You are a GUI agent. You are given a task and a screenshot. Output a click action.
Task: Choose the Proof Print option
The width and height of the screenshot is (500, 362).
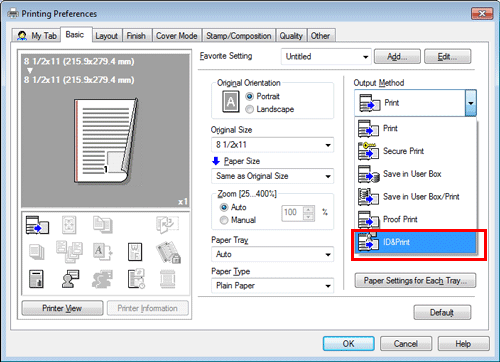point(416,219)
